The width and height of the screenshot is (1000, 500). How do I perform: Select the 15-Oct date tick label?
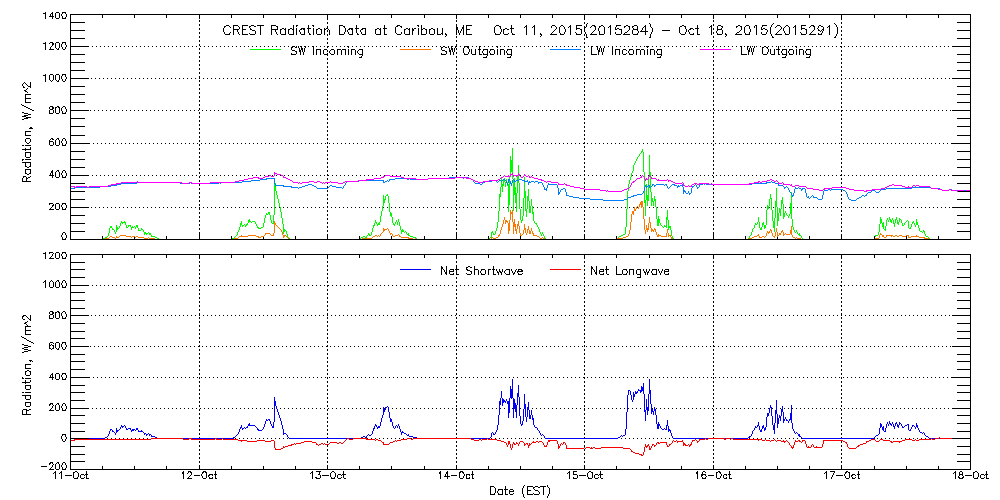(585, 476)
